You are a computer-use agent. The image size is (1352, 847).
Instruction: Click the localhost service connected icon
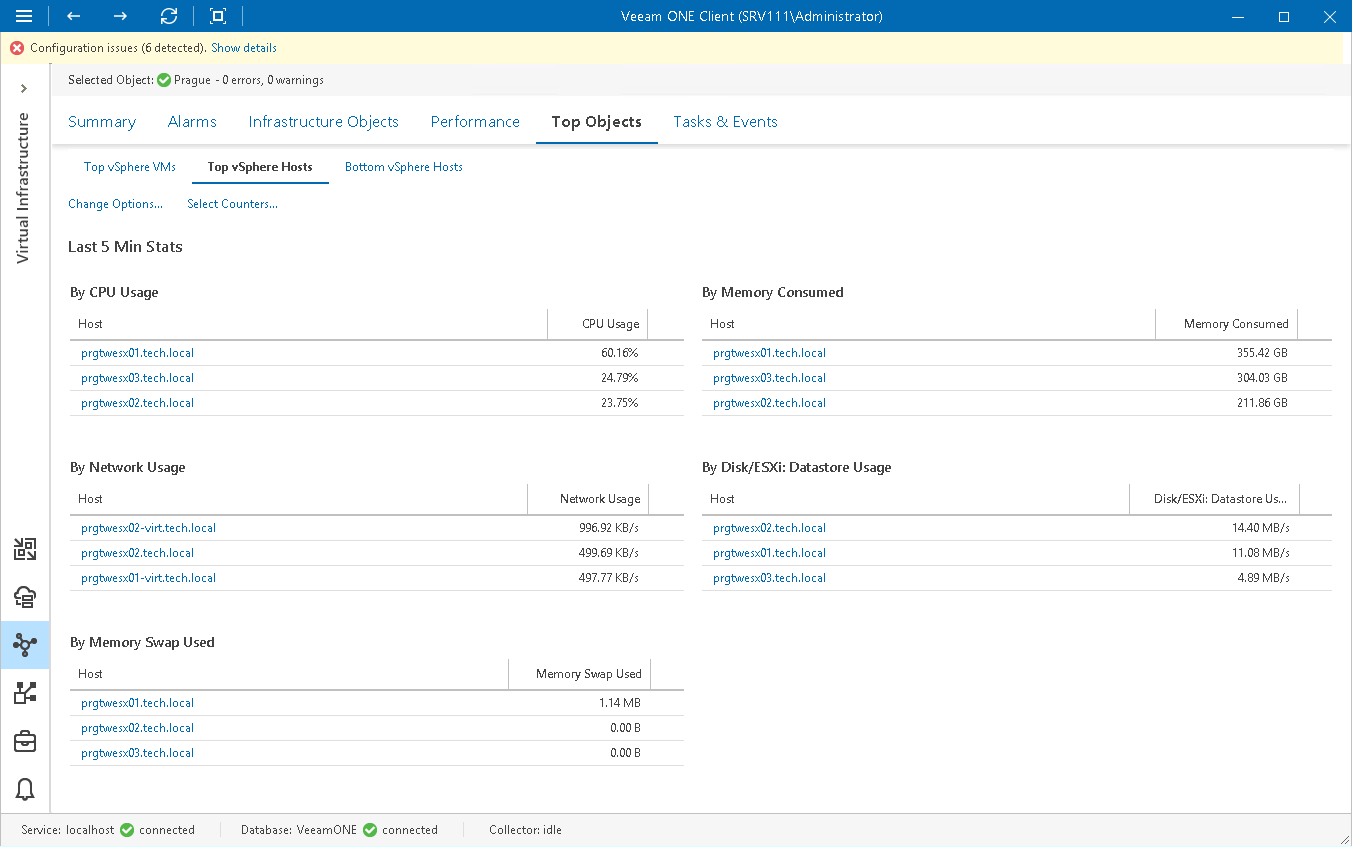click(127, 830)
